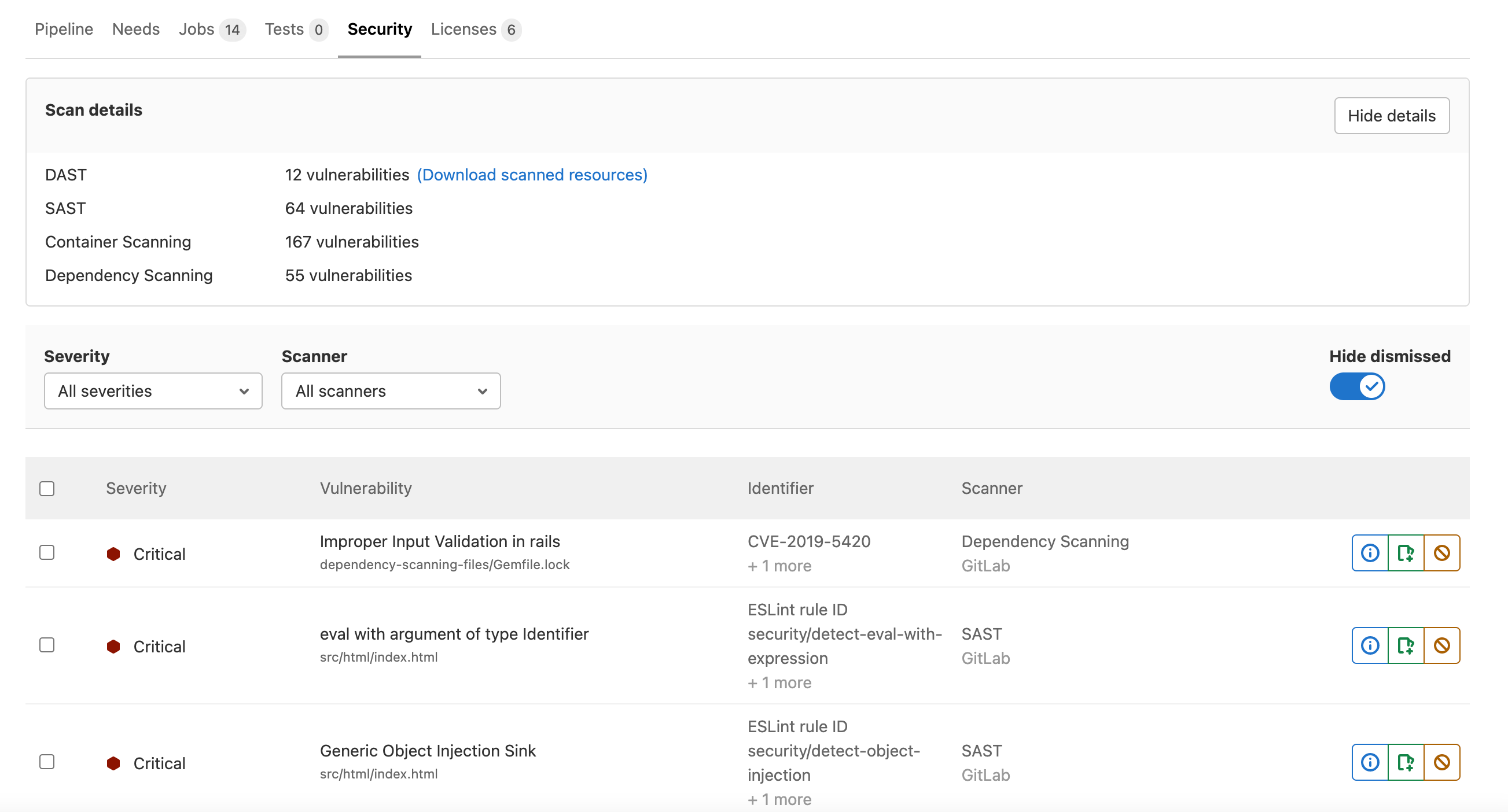Image resolution: width=1508 pixels, height=812 pixels.
Task: Create issue for Improper Input Validation in rails
Action: pos(1406,553)
